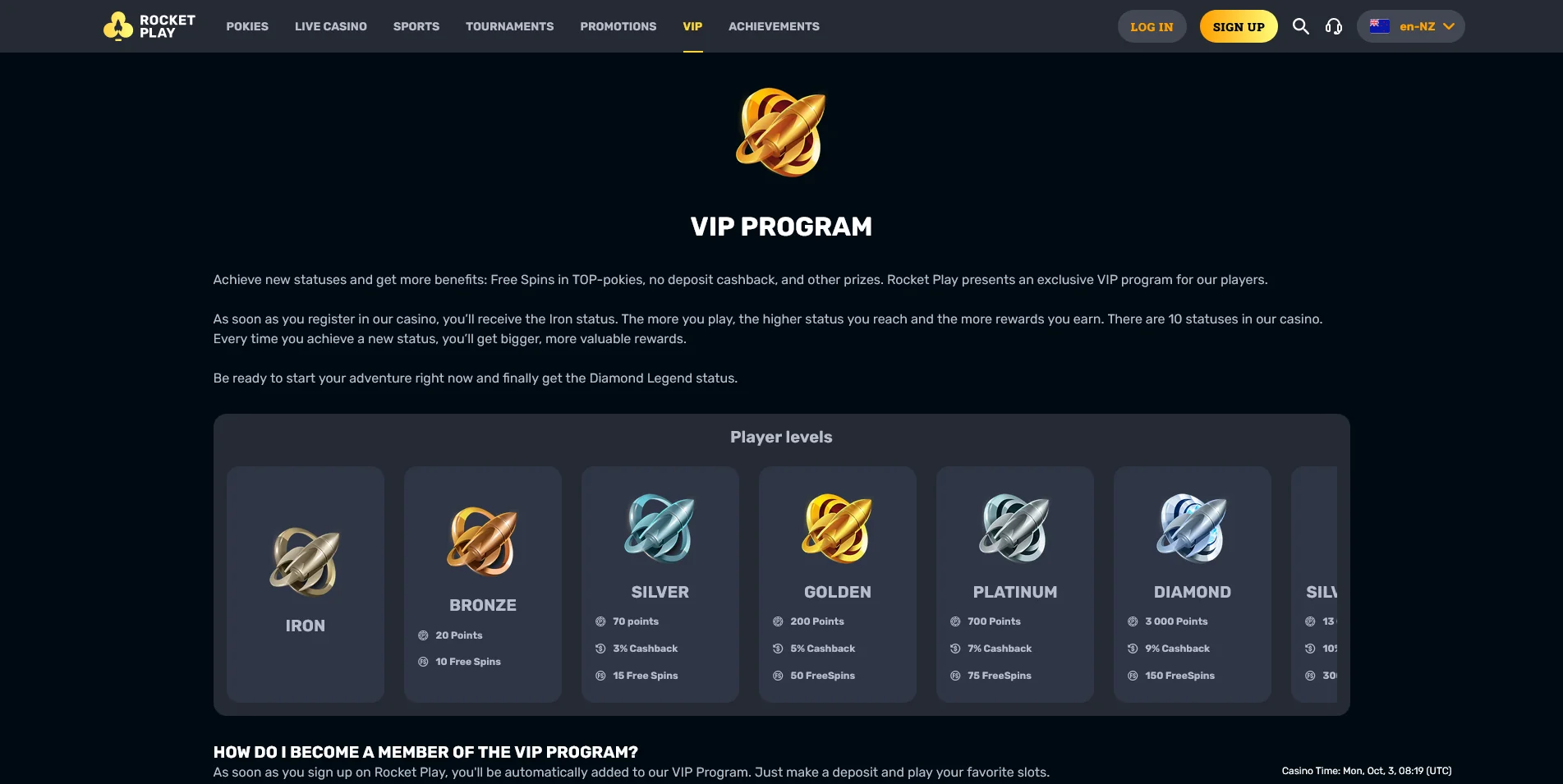Select the Platinum level rocket icon
This screenshot has width=1563, height=784.
[x=1014, y=528]
